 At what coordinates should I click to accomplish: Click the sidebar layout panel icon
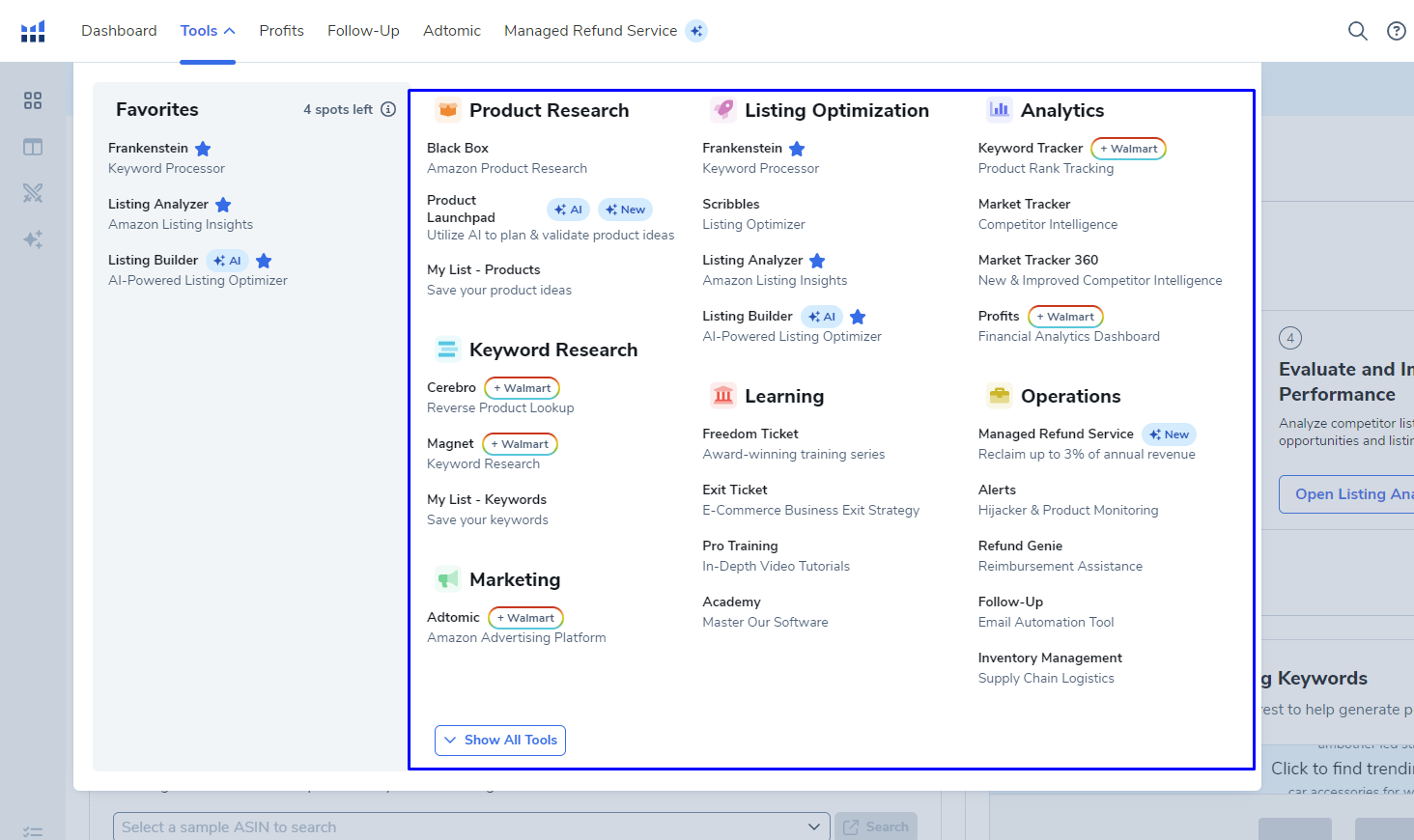(x=33, y=147)
